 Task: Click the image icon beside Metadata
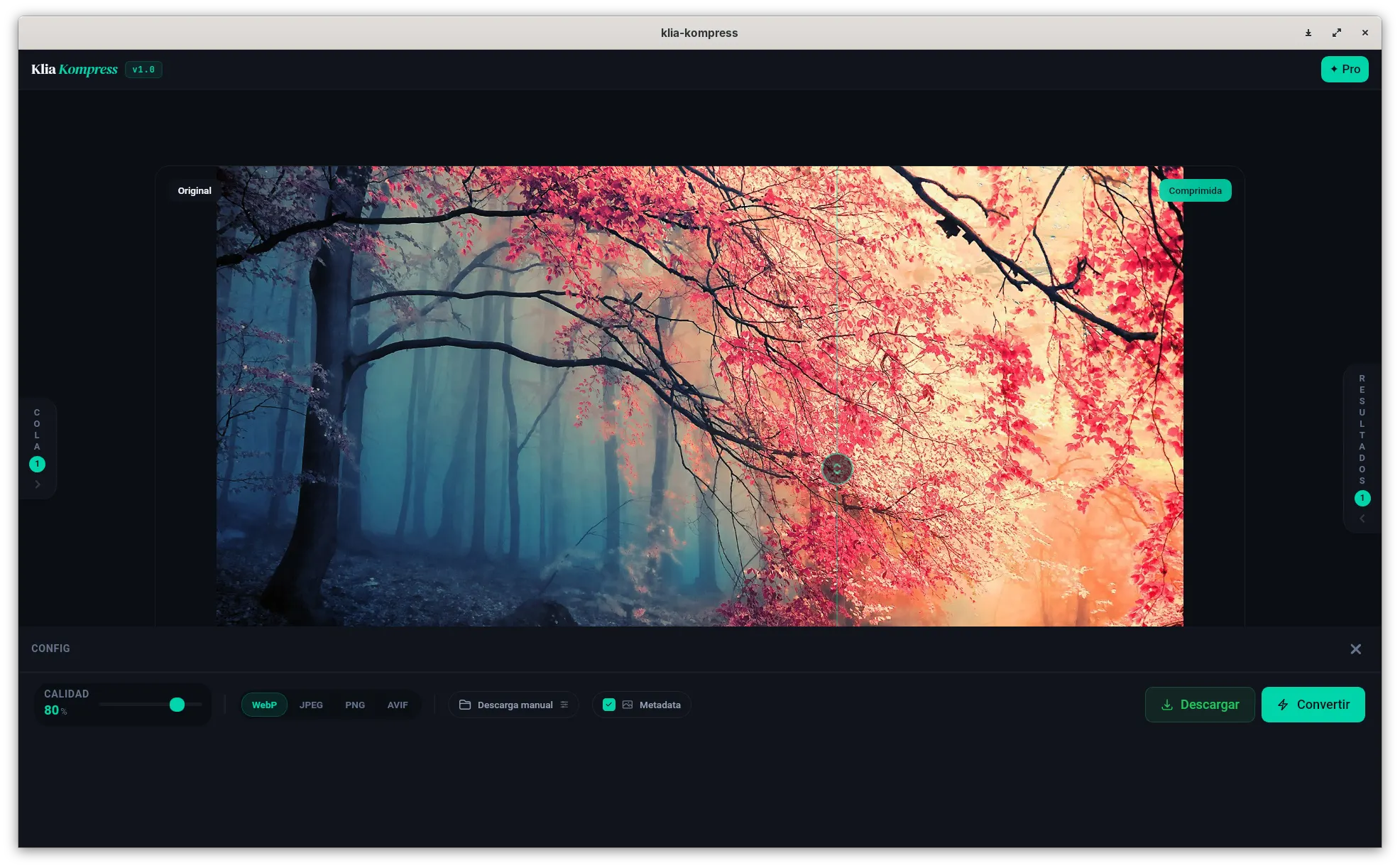(628, 705)
